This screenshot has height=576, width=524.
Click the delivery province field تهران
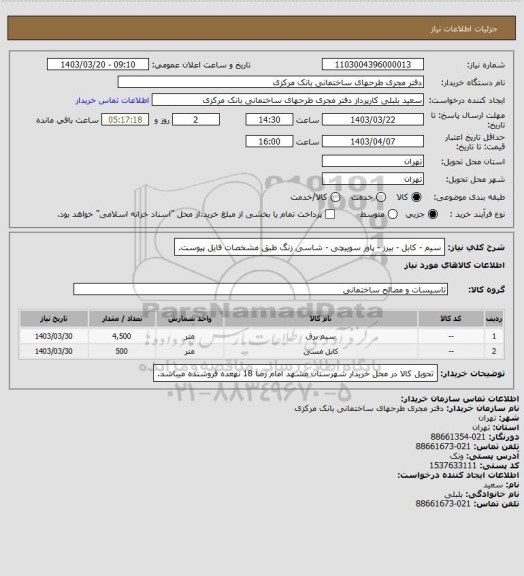[373, 161]
